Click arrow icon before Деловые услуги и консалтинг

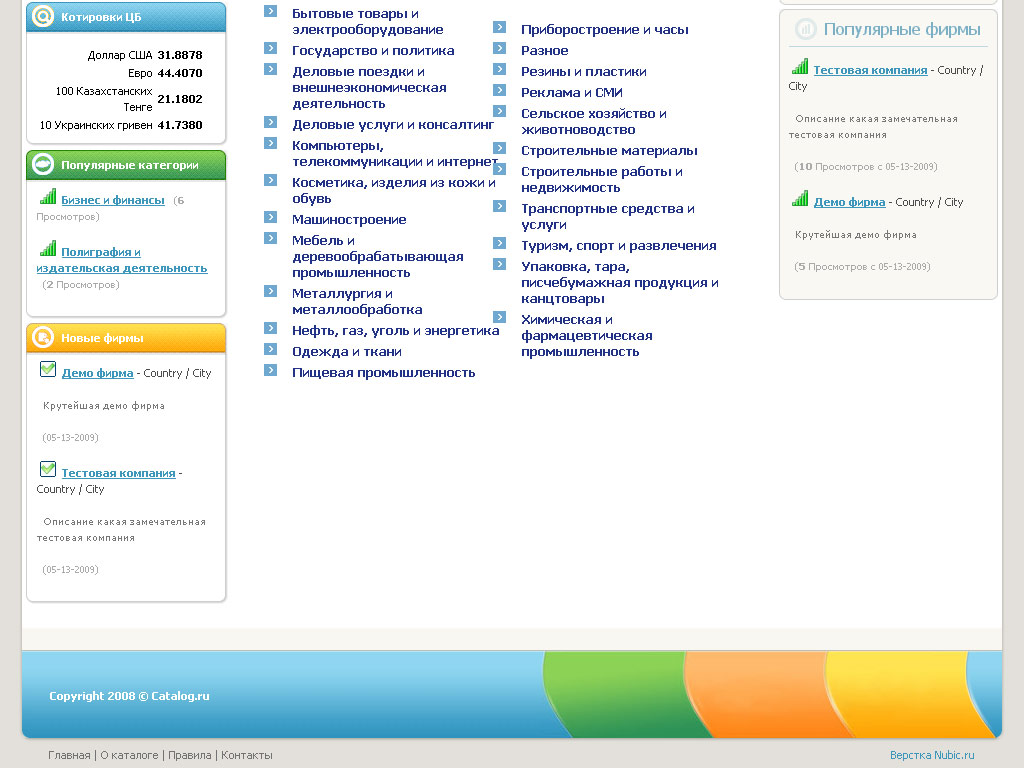270,122
